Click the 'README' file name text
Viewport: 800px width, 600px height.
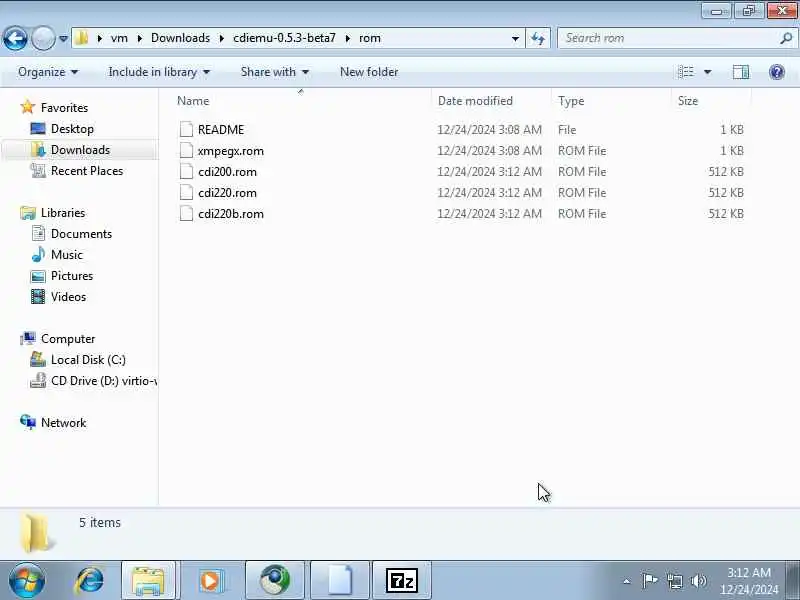coord(221,130)
